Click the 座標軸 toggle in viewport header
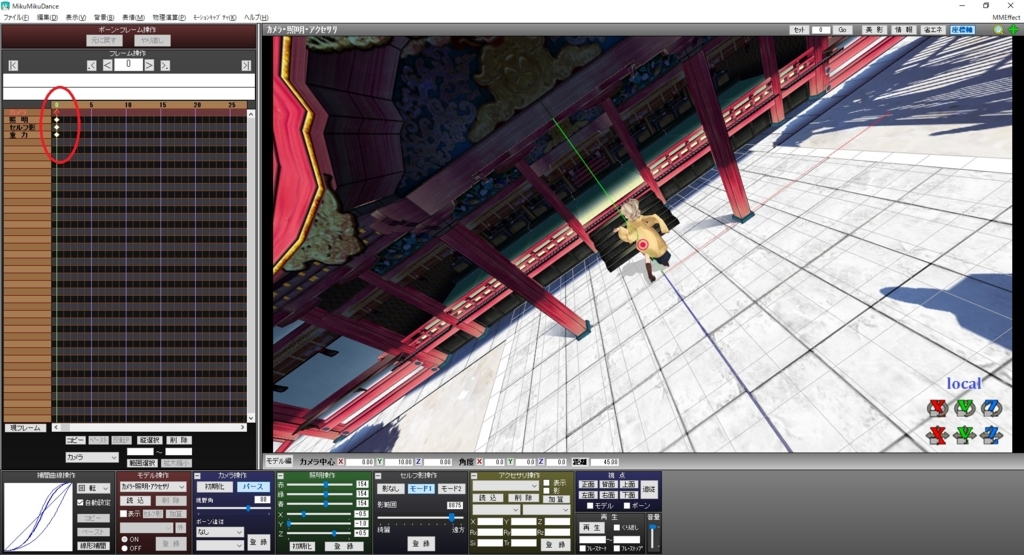Viewport: 1024px width, 555px height. (x=962, y=30)
